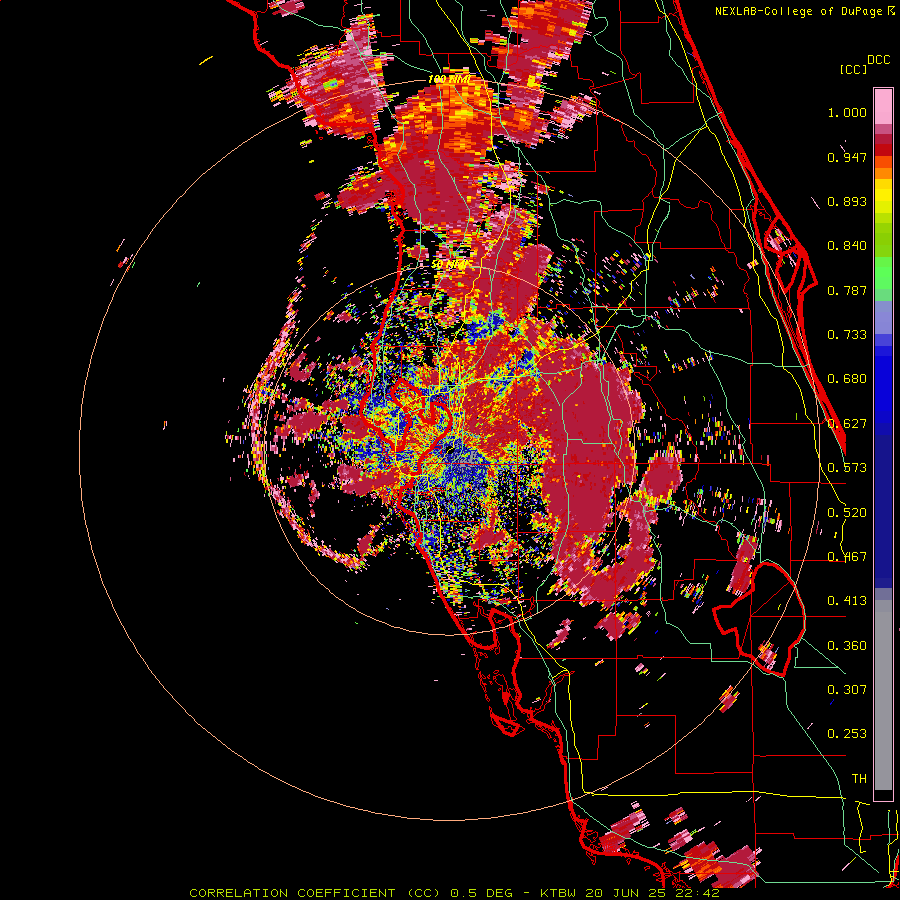Select the 0.787 scale value

[x=847, y=290]
